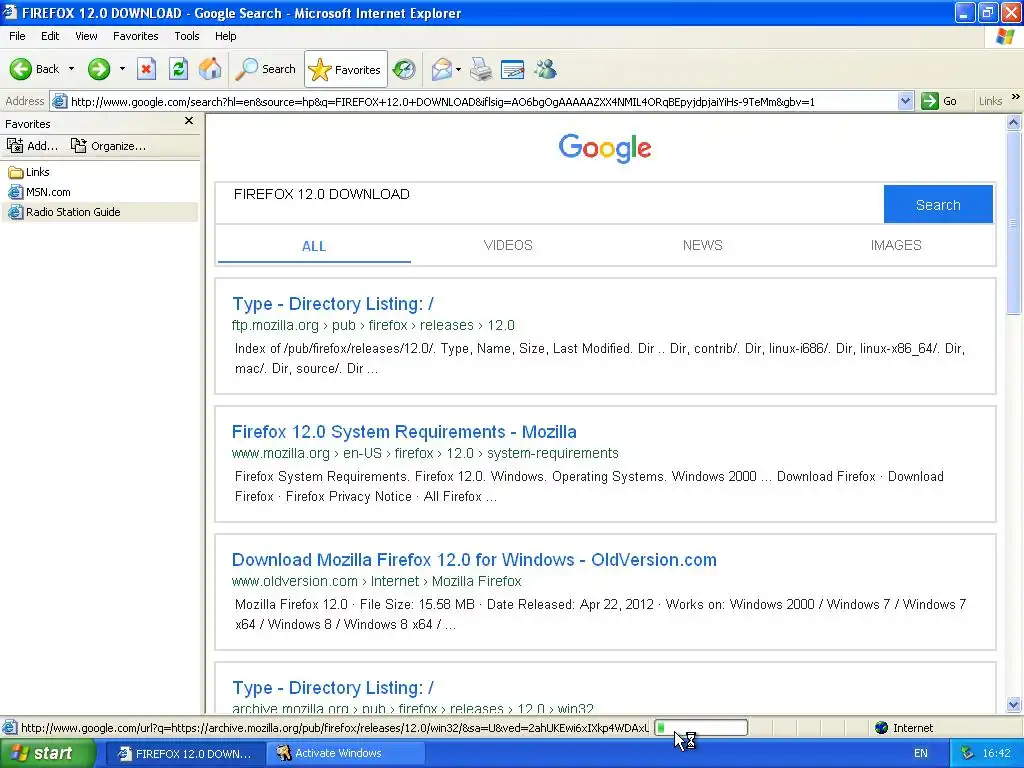Switch to the NEWS tab

click(x=703, y=246)
